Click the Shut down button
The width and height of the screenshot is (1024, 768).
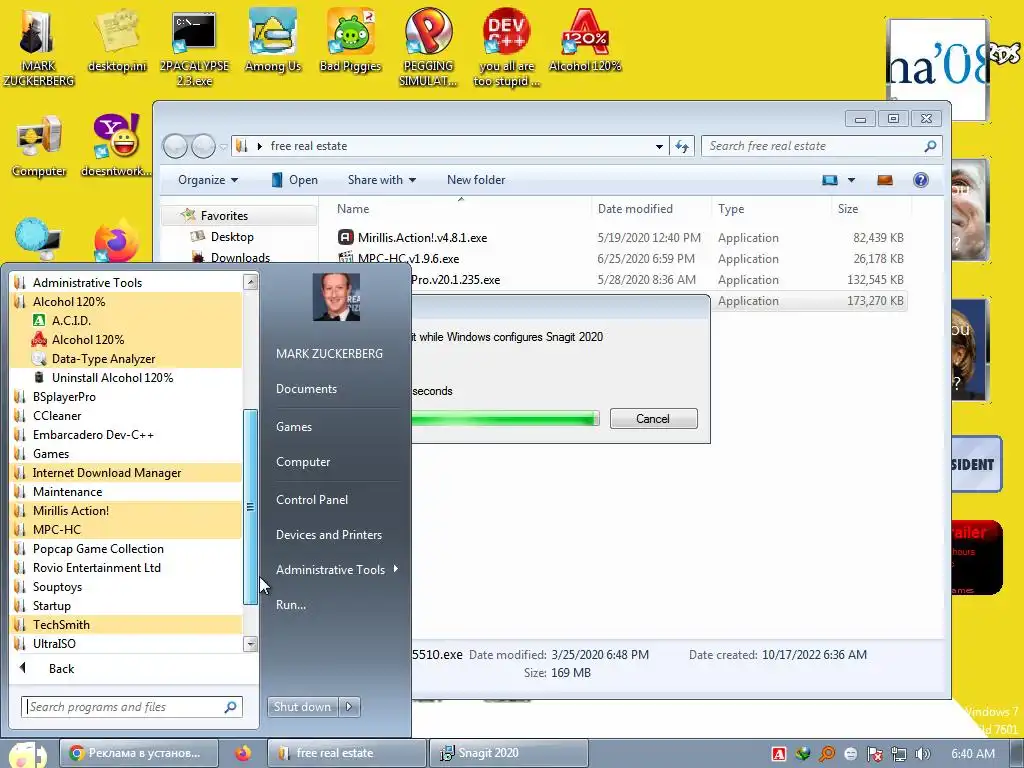303,707
